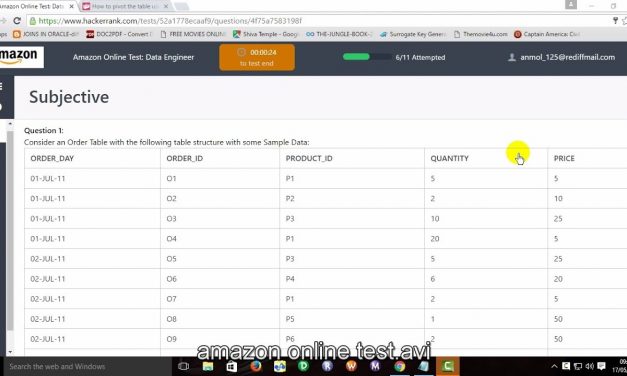627x376 pixels.
Task: Click the '6/11 Attempted' label
Action: [420, 58]
